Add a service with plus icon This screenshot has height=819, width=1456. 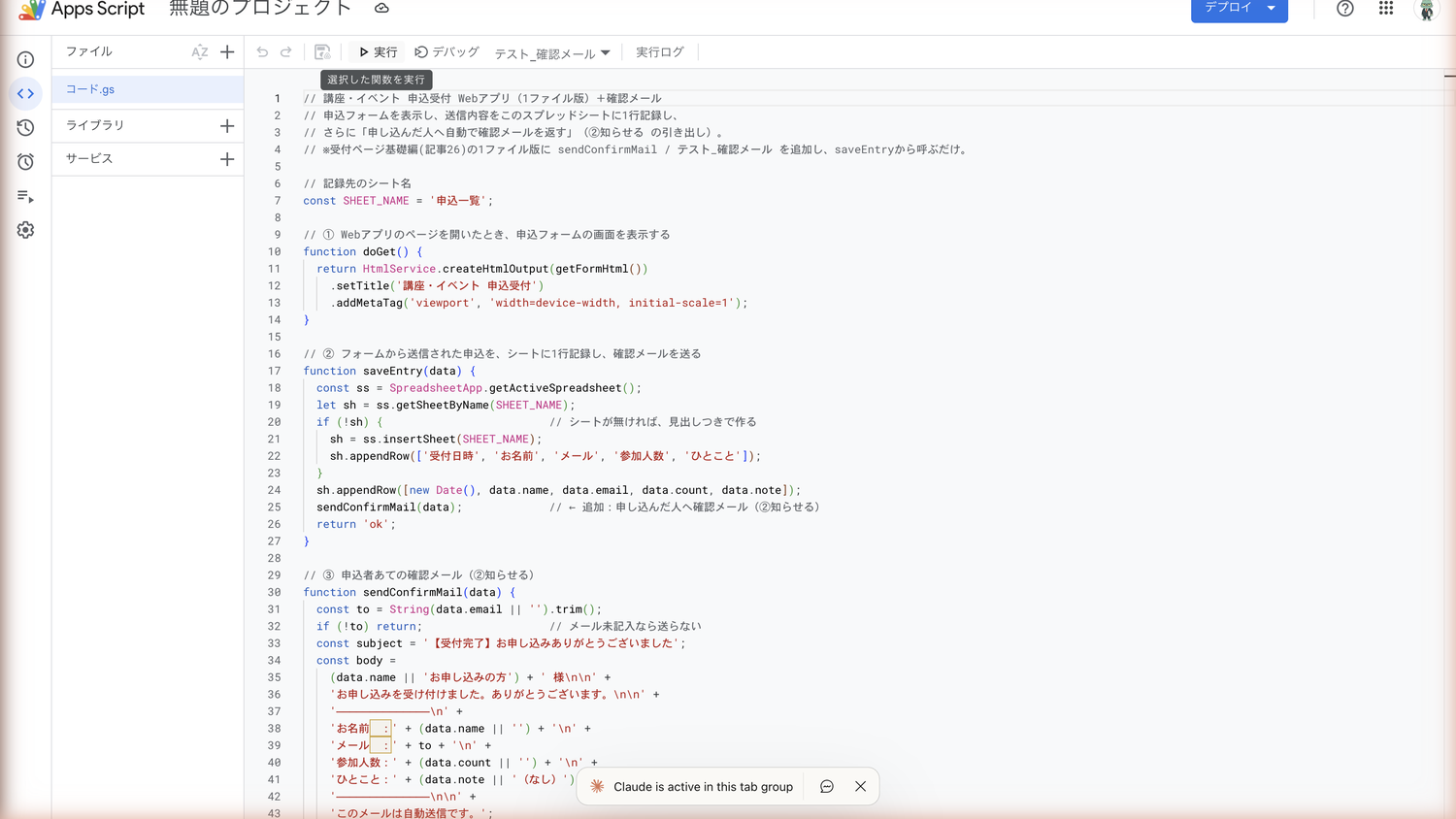click(227, 159)
